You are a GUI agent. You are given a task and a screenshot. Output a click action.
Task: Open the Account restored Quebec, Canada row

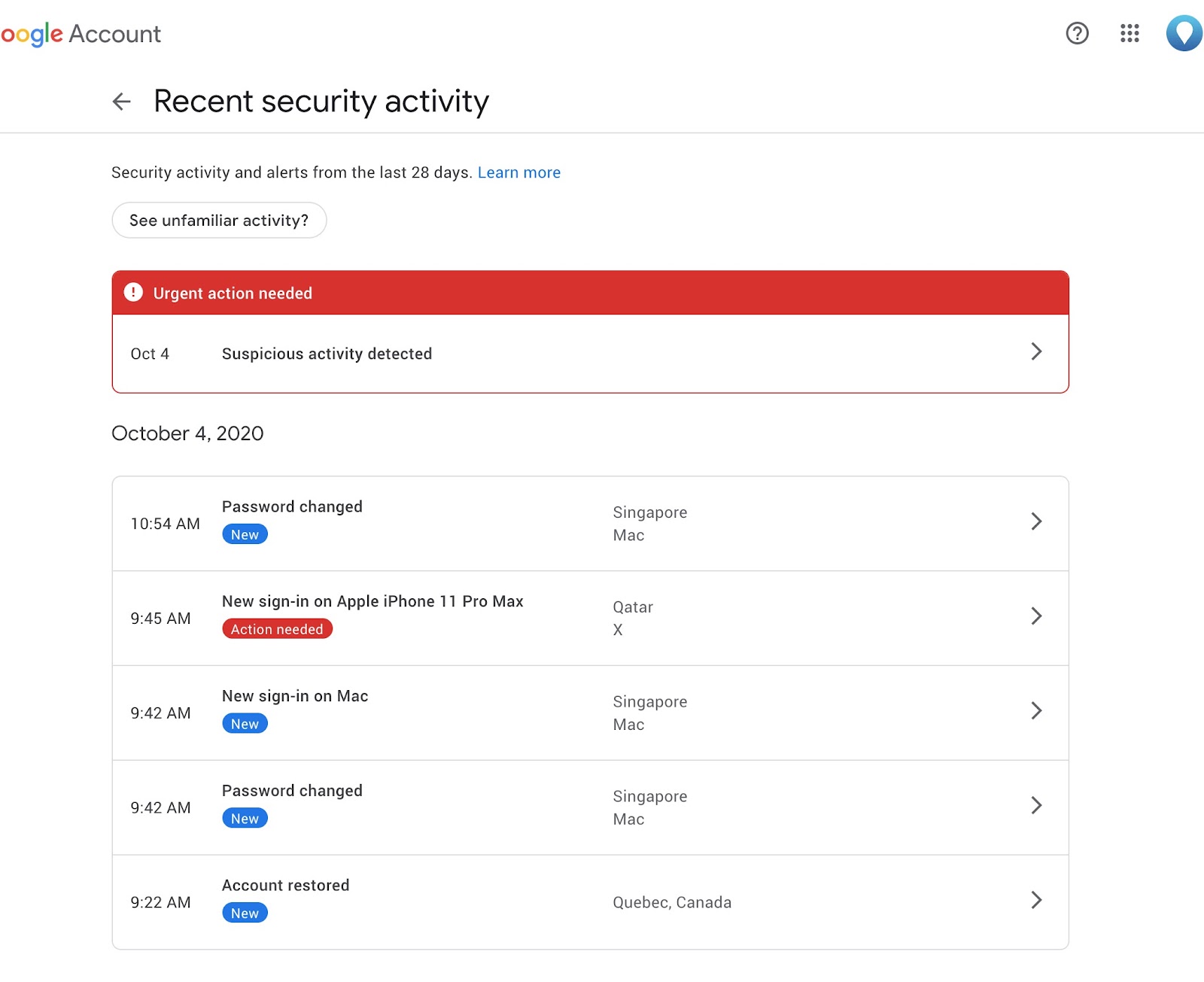click(x=671, y=902)
